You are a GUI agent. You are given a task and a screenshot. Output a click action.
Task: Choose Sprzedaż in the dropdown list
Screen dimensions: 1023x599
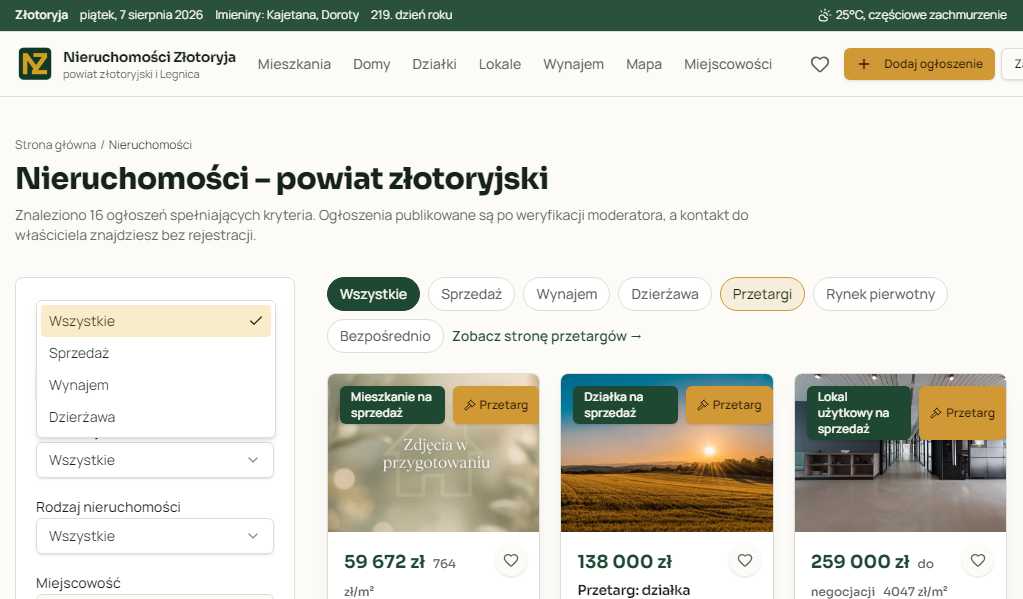[156, 353]
